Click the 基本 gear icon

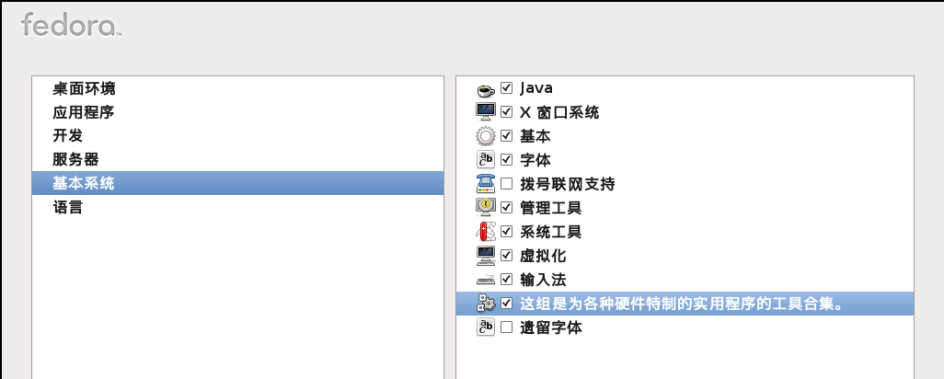(x=485, y=137)
